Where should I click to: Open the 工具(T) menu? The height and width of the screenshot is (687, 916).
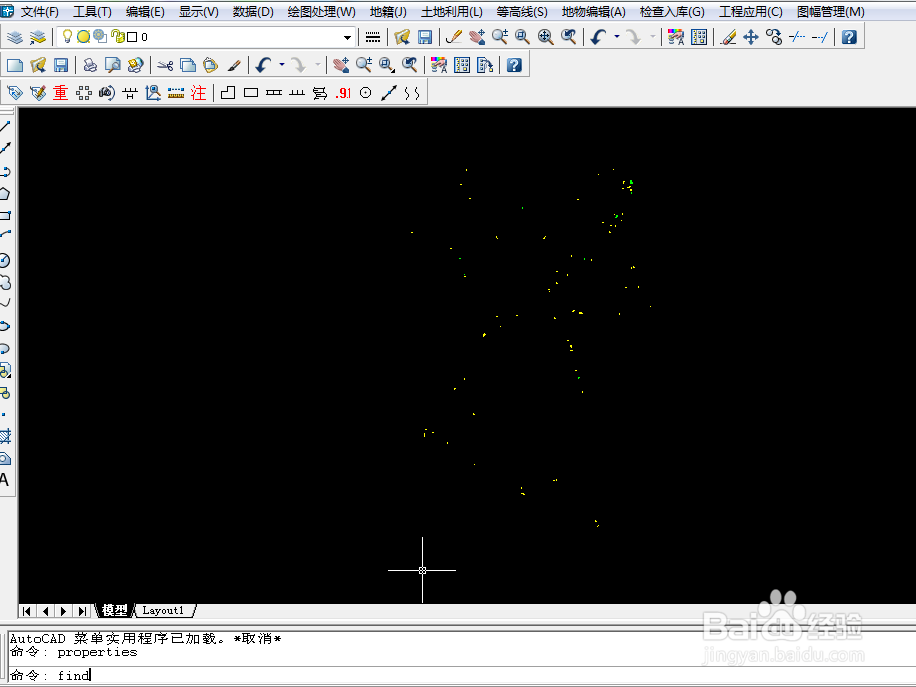(x=92, y=12)
